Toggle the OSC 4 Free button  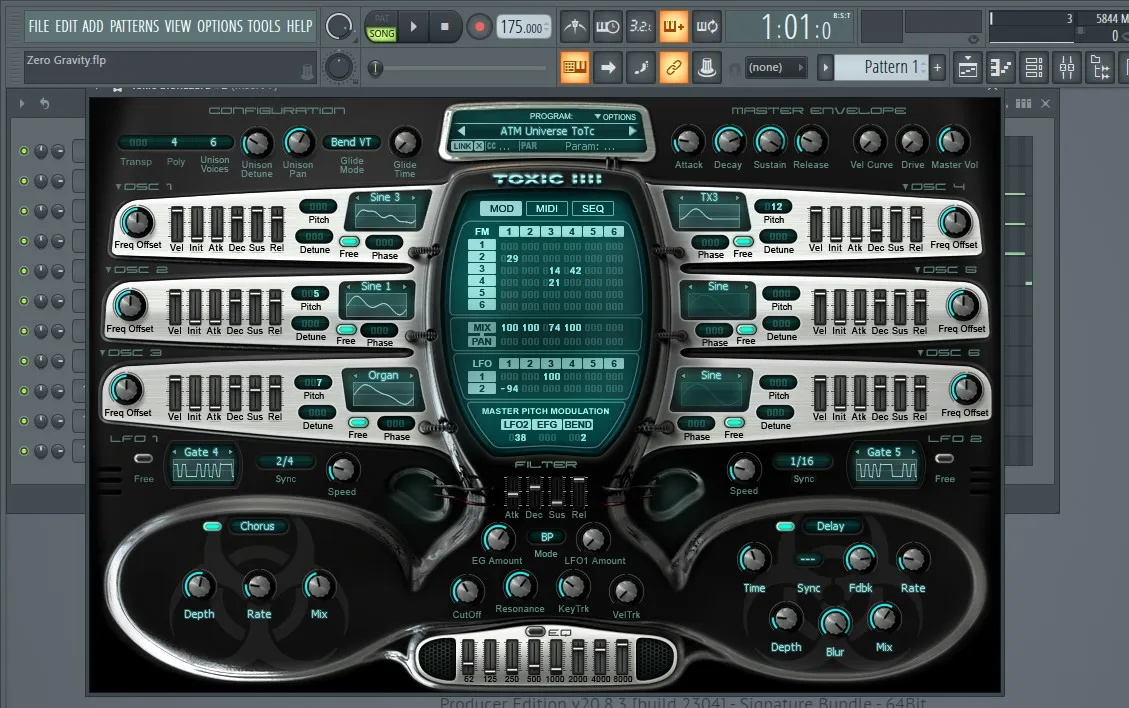743,241
